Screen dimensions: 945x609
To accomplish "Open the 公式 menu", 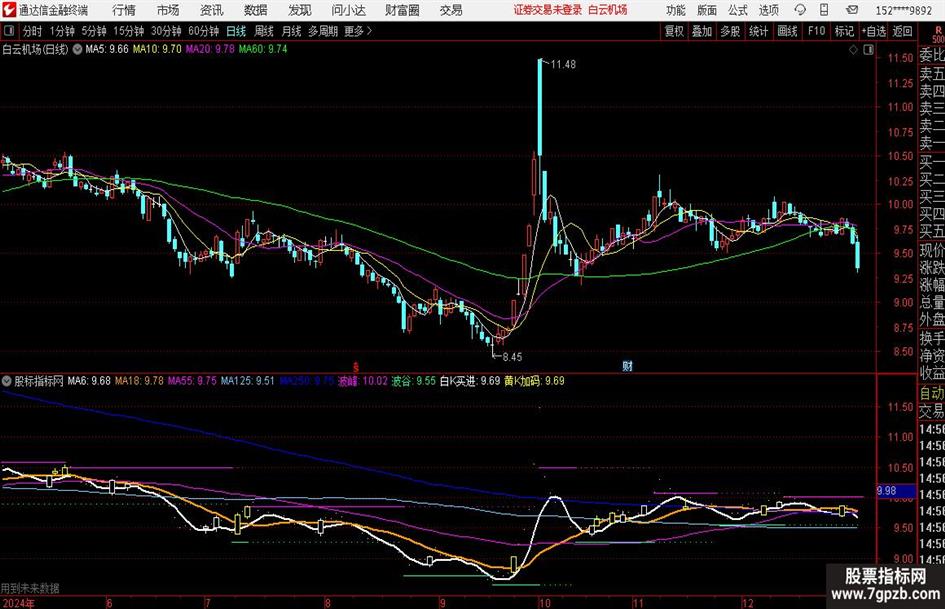I will pyautogui.click(x=737, y=10).
